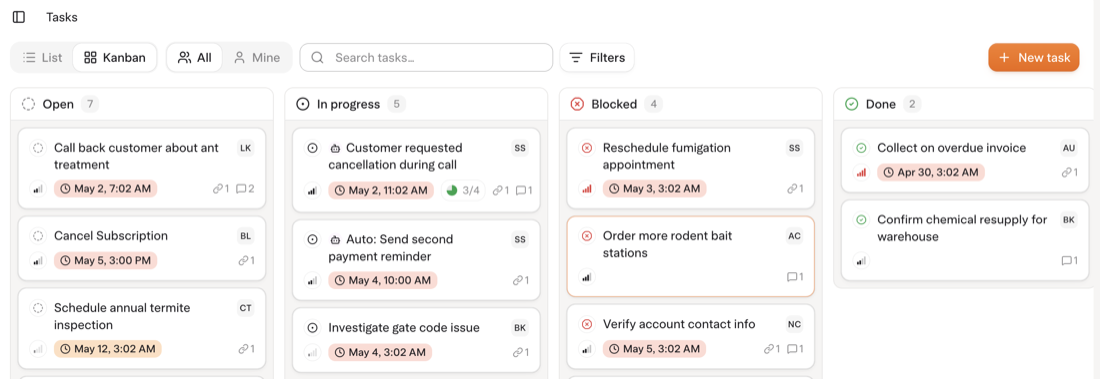Viewport: 1100px width, 379px height.
Task: Open link count on Cancel Subscription card
Action: [246, 260]
